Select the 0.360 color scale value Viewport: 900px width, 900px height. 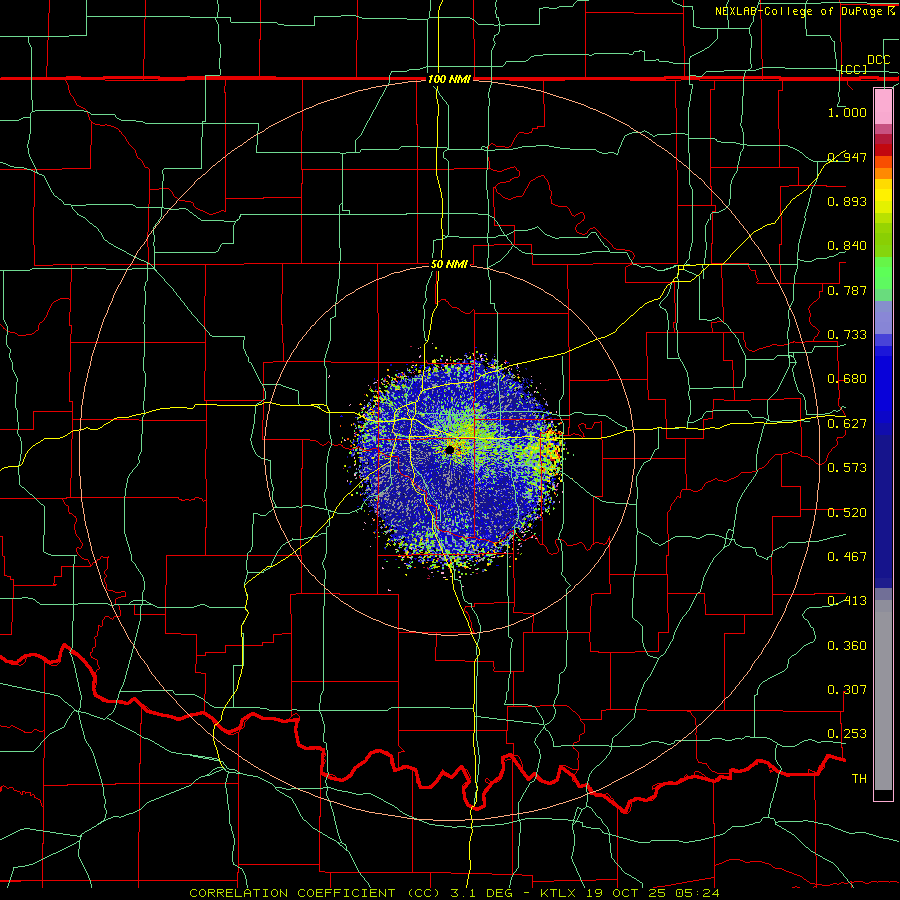(847, 646)
